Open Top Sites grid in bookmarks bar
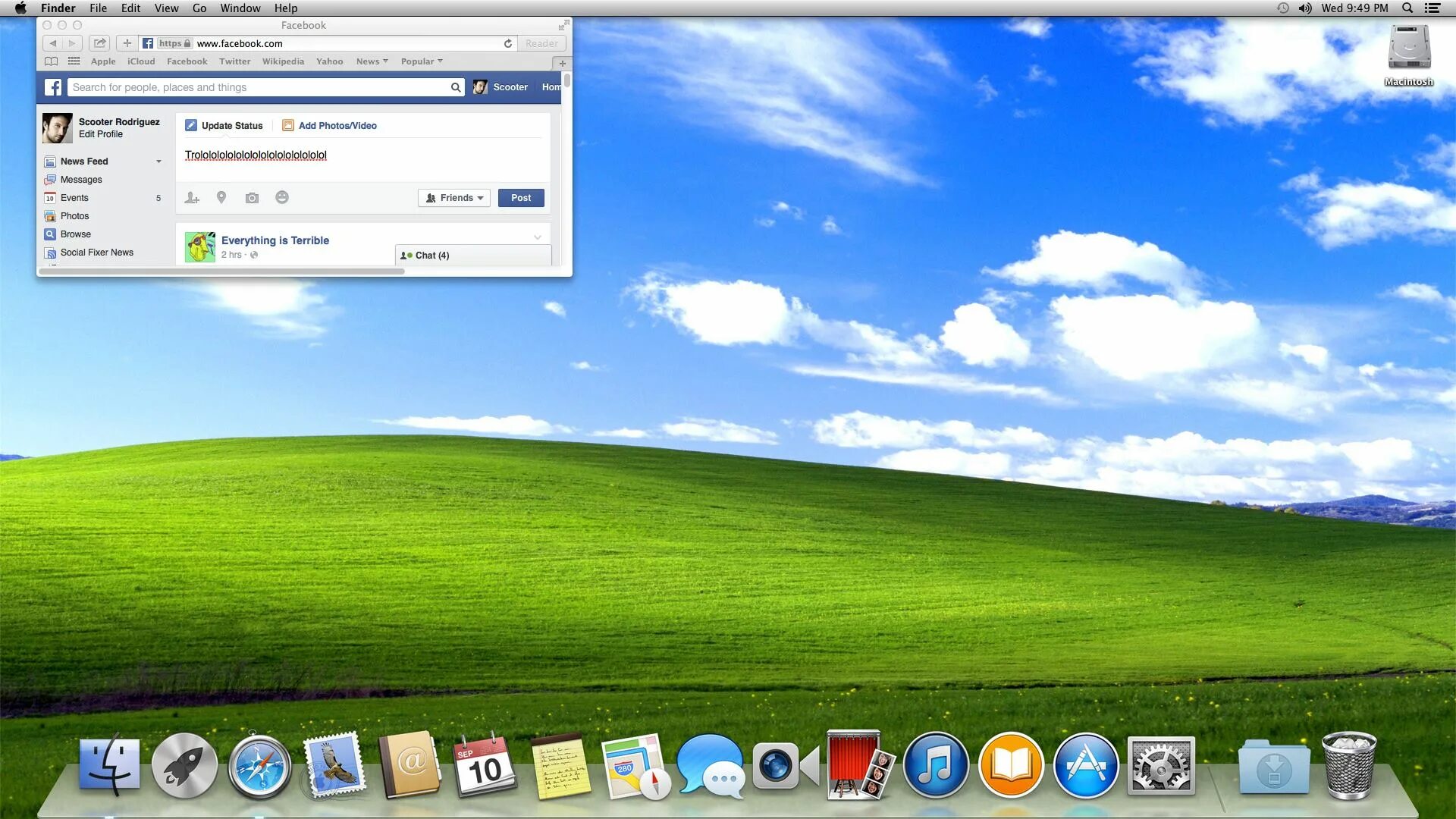Viewport: 1456px width, 819px height. [74, 61]
